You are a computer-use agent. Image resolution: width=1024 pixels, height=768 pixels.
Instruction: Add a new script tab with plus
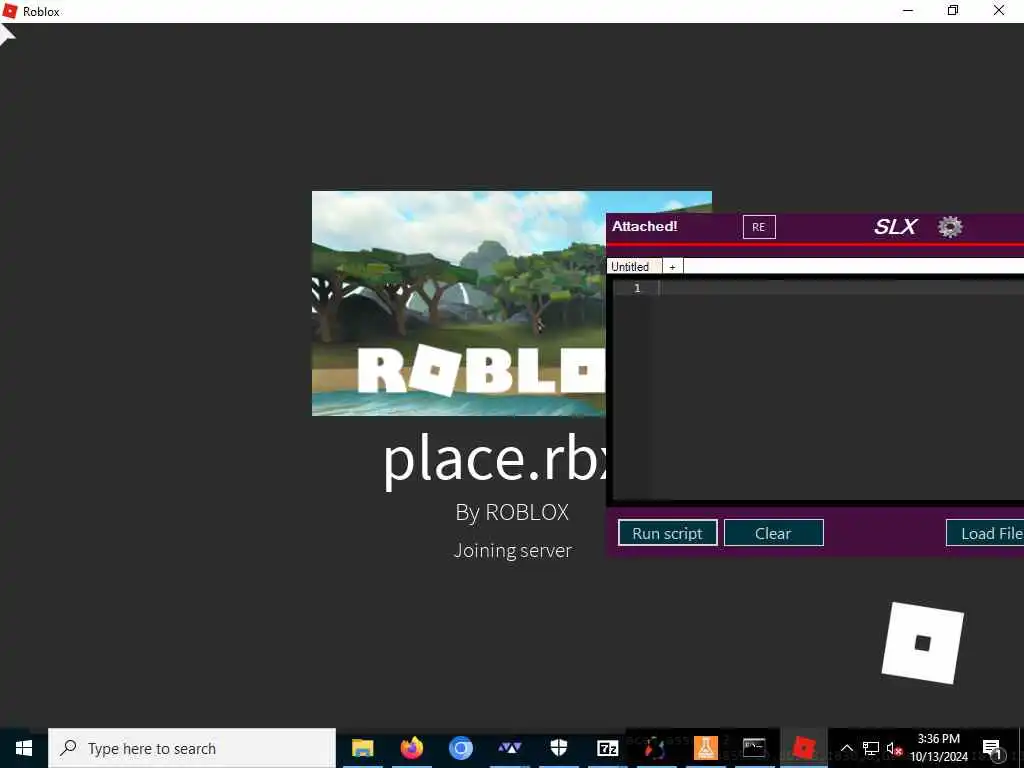pyautogui.click(x=672, y=266)
